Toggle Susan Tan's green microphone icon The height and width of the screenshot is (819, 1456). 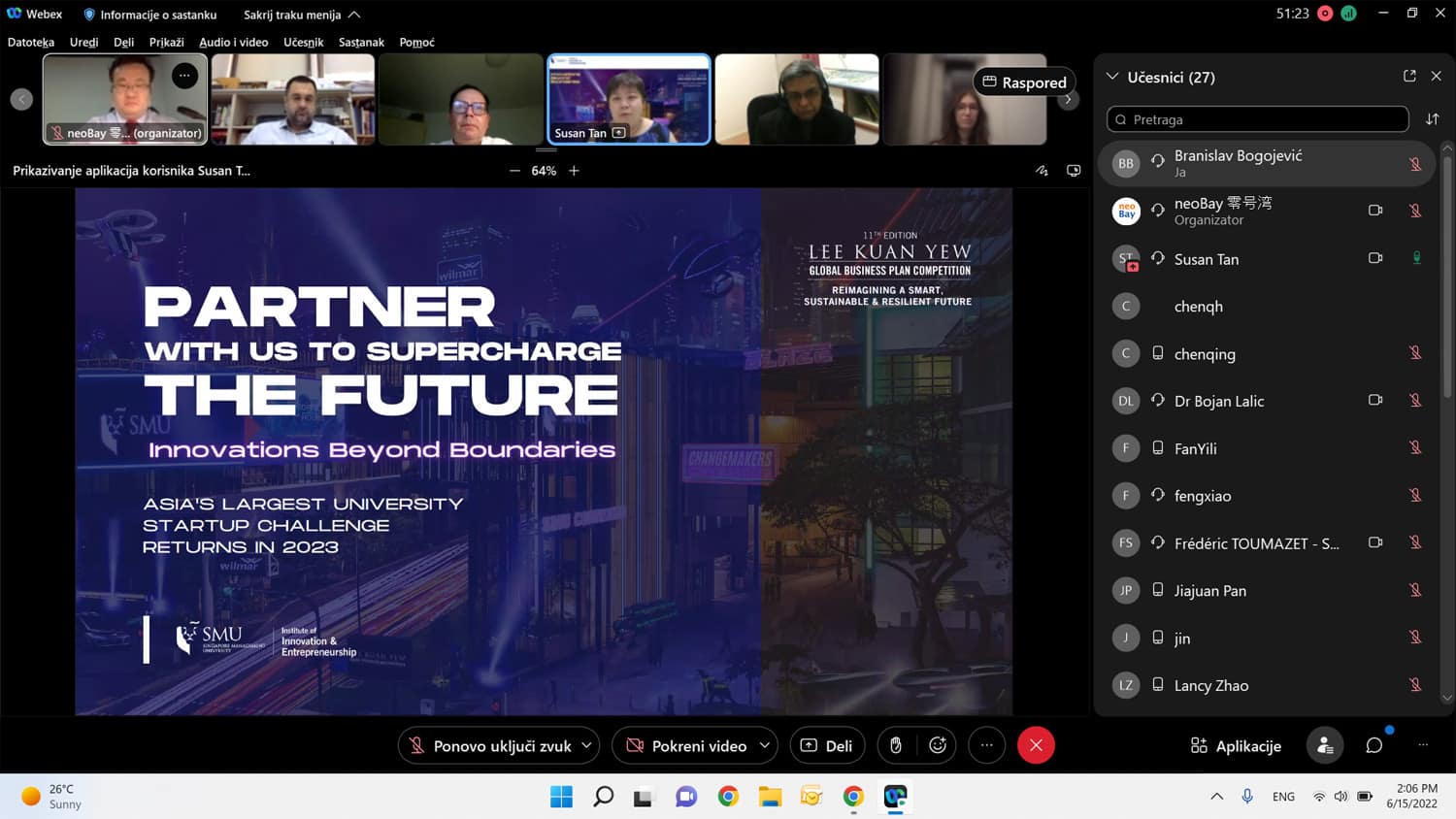click(x=1416, y=258)
